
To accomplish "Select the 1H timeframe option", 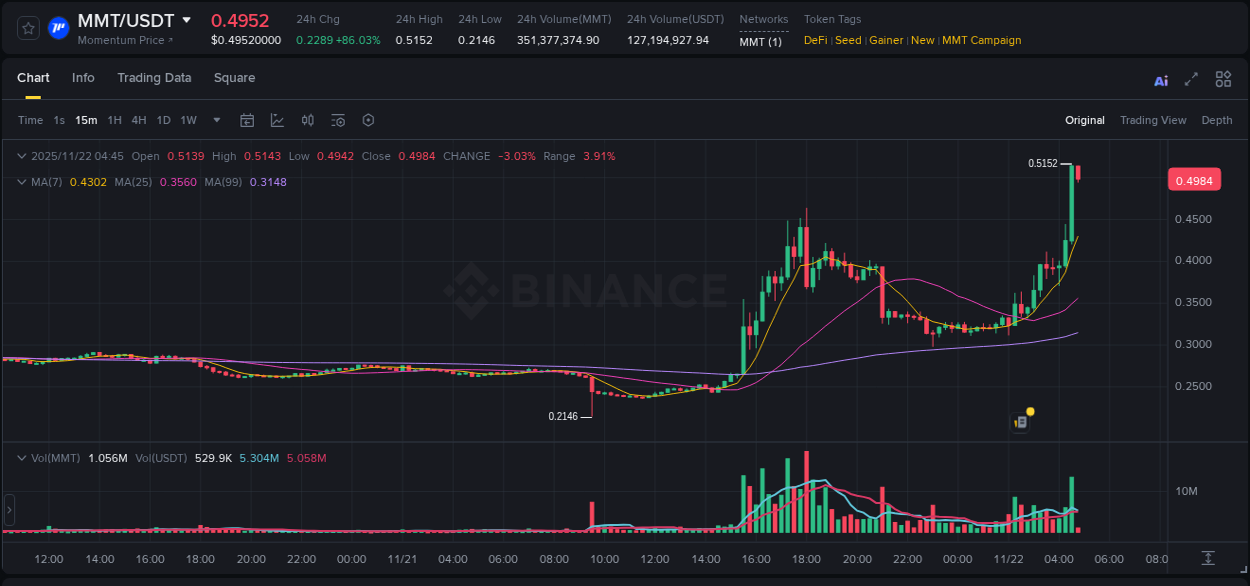I will [x=115, y=120].
